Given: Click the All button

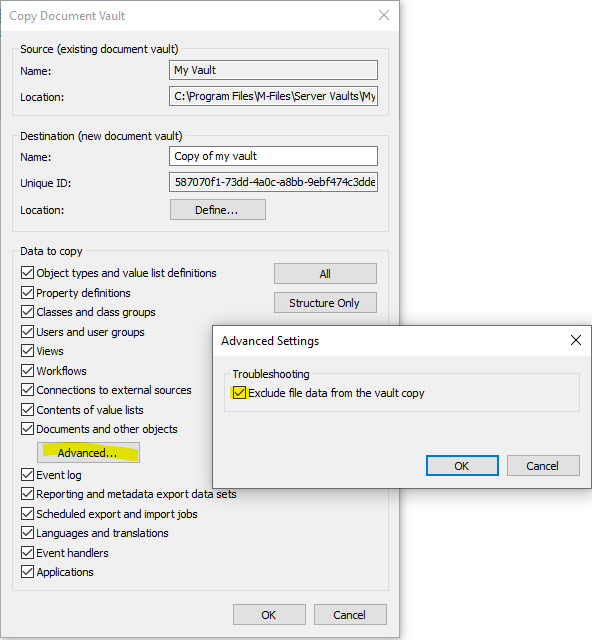Looking at the screenshot, I should 325,273.
